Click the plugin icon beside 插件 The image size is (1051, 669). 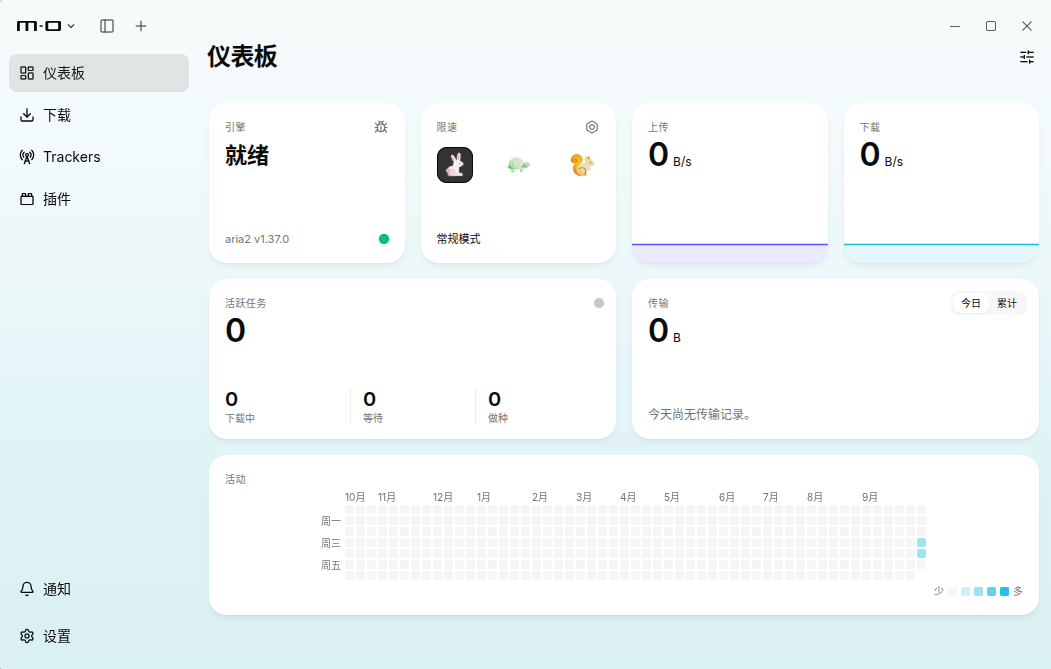(x=27, y=199)
